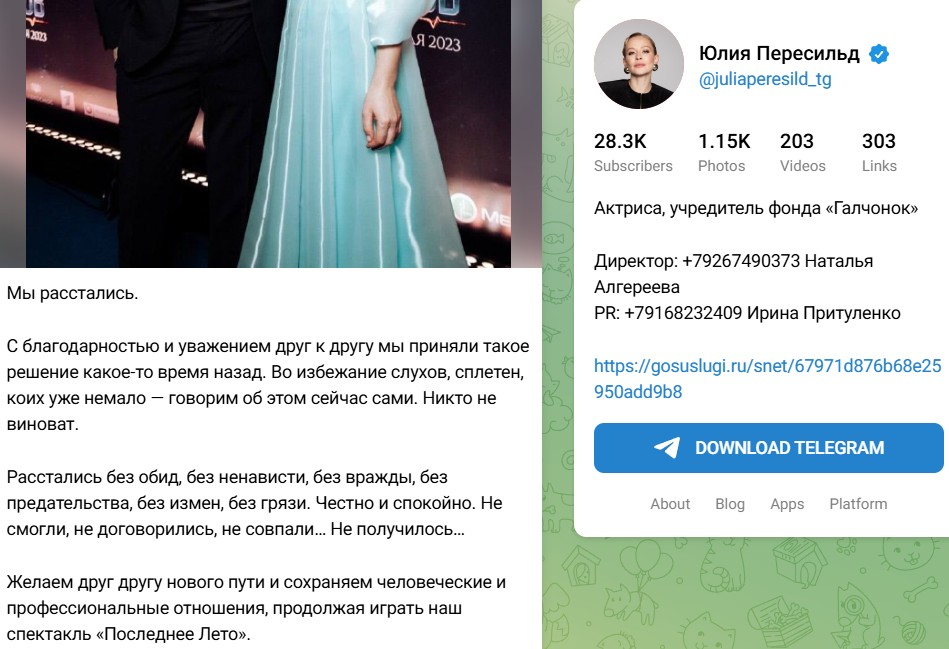Select the 303 Links counter
949x649 pixels.
(x=879, y=153)
